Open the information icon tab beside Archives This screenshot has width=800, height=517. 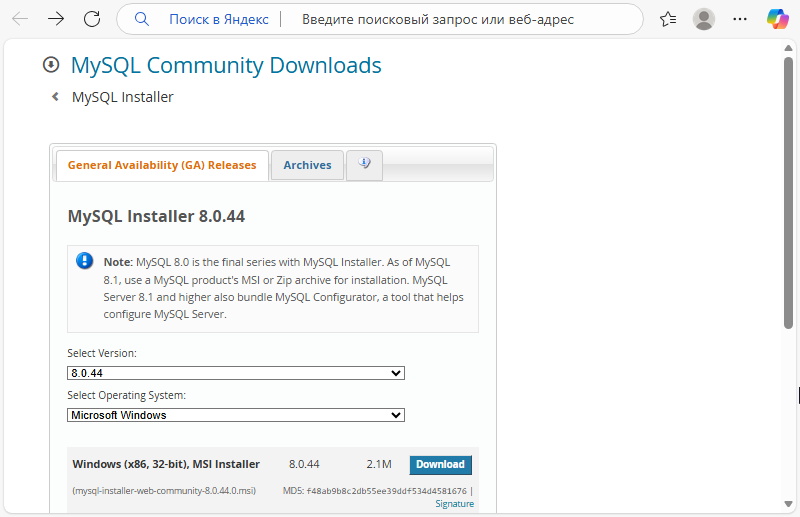(364, 165)
